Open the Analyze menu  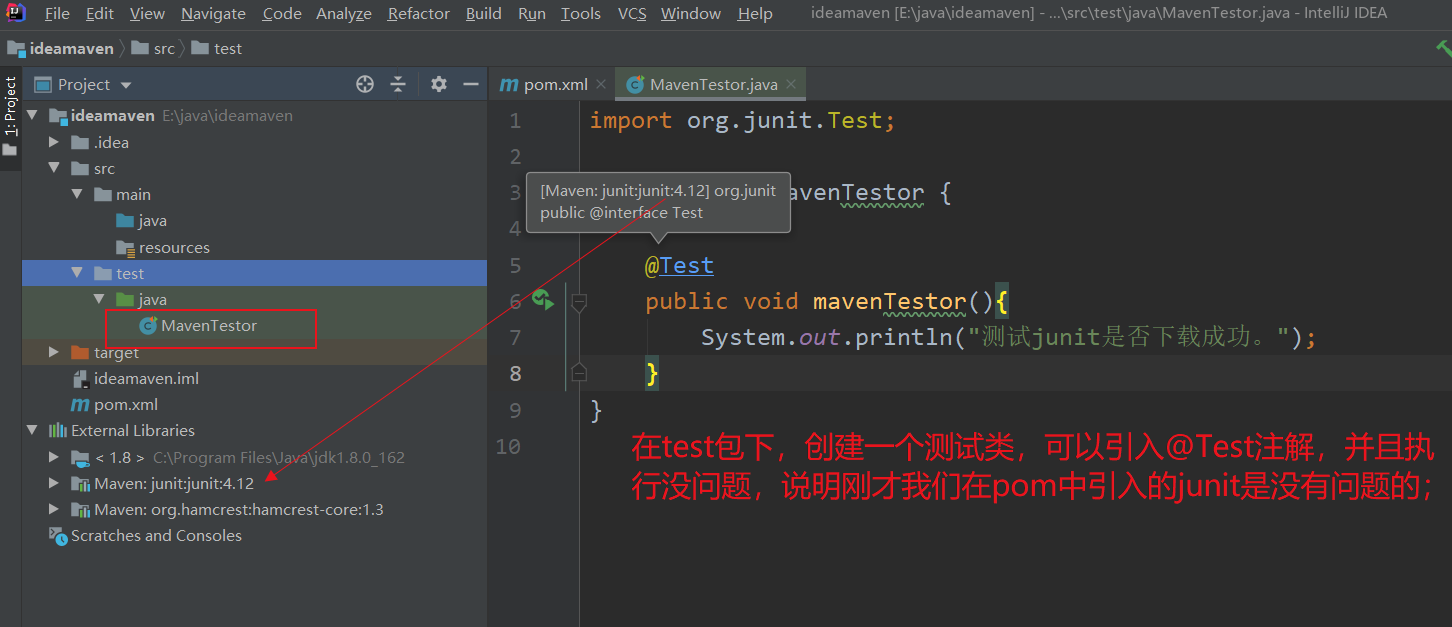[344, 13]
